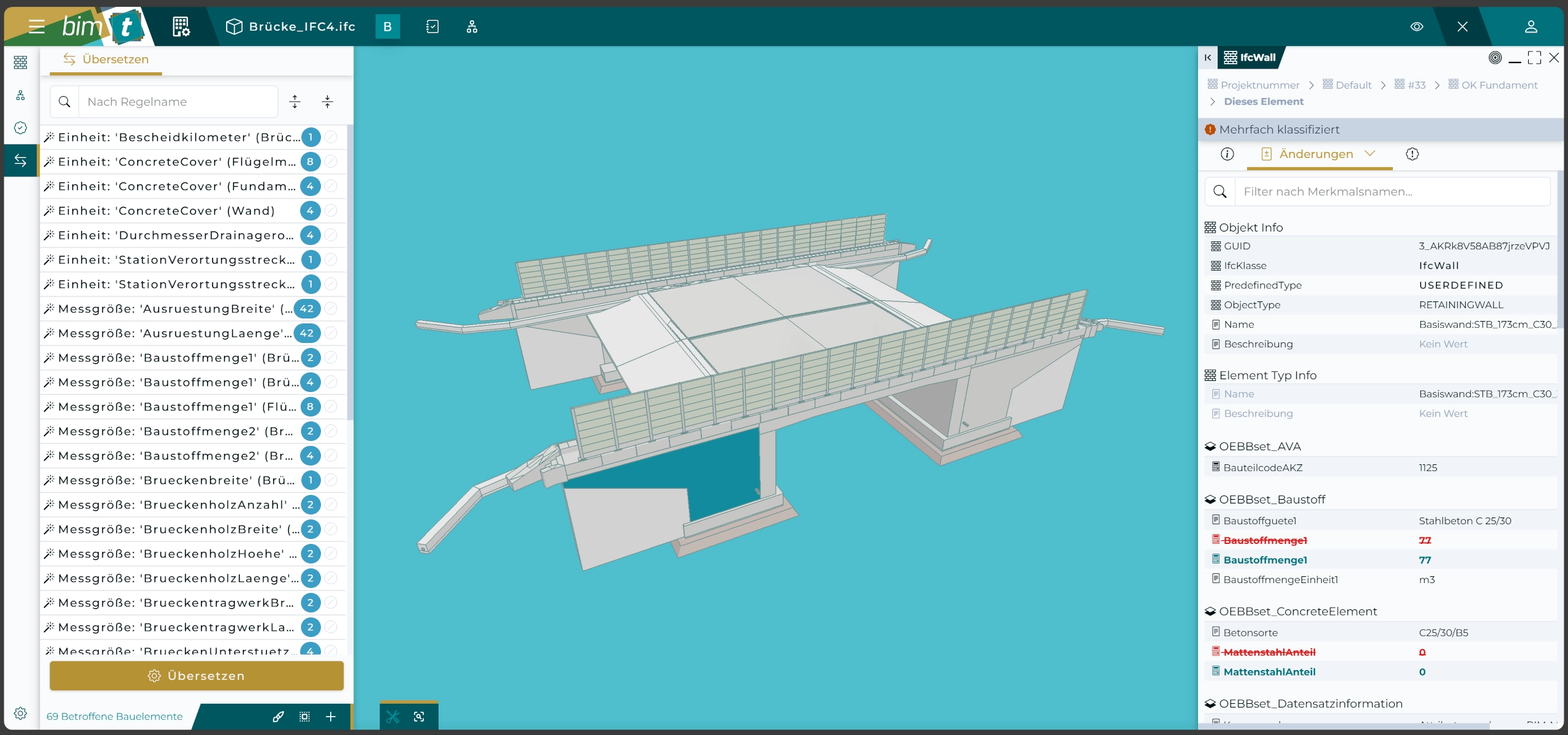1568x735 pixels.
Task: Toggle the eye visibility icon in header
Action: pos(1416,26)
